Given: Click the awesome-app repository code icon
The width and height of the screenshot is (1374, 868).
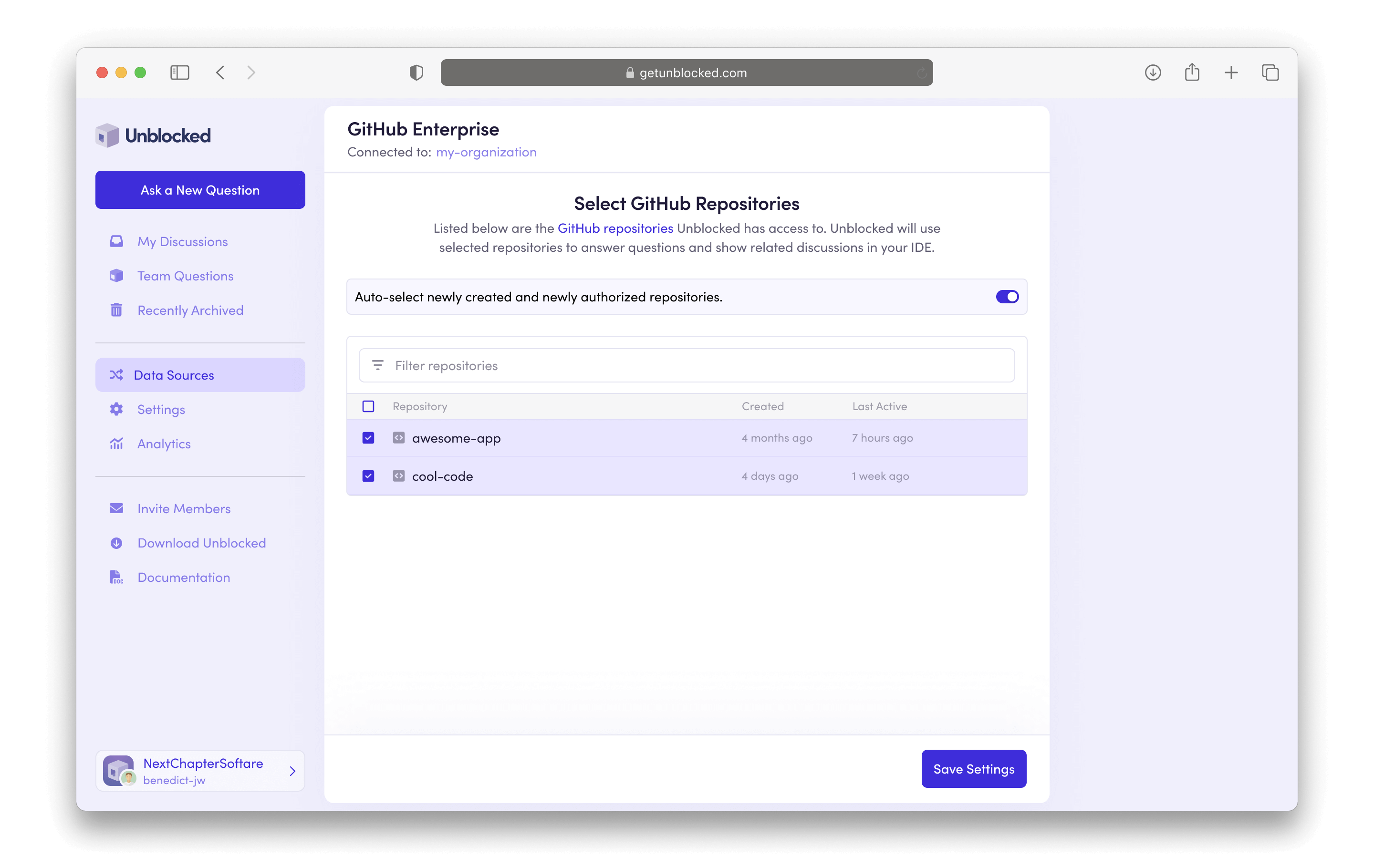Looking at the screenshot, I should click(399, 437).
